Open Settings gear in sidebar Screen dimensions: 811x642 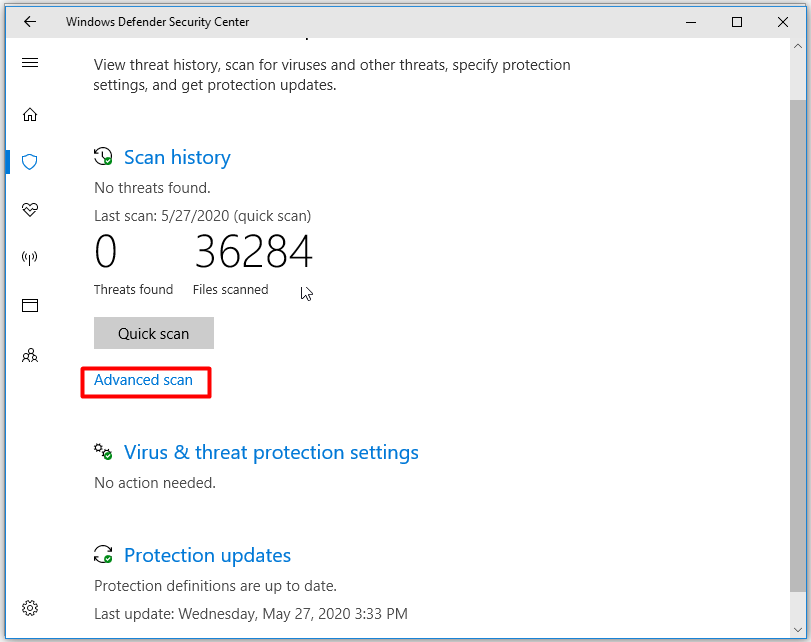pos(30,608)
